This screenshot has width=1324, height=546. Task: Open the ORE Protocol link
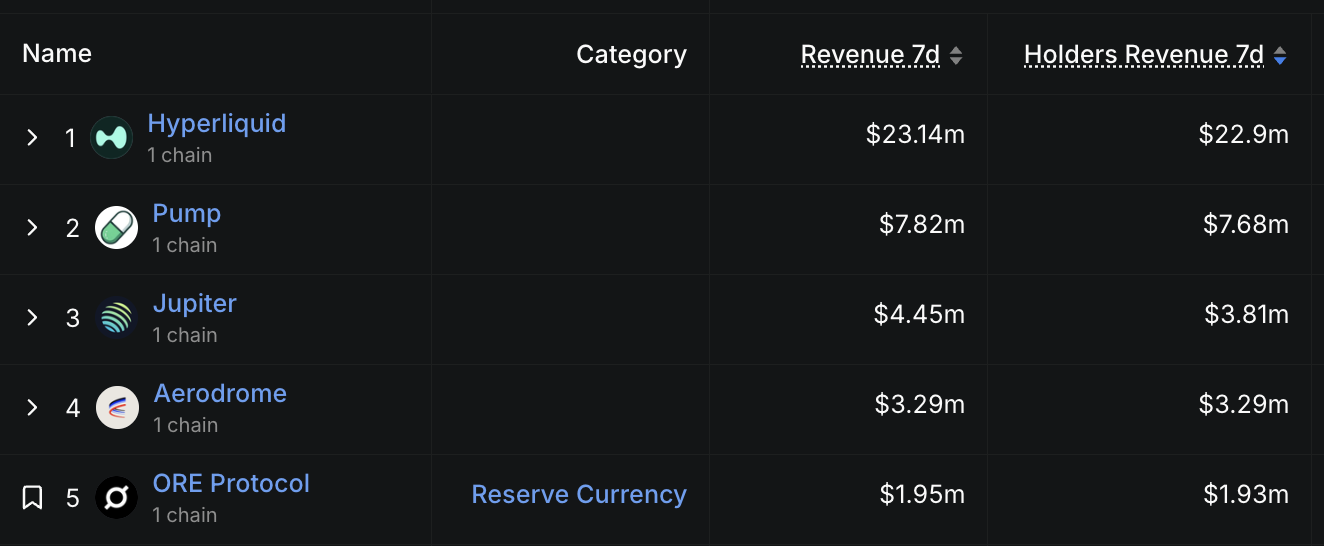coord(231,483)
